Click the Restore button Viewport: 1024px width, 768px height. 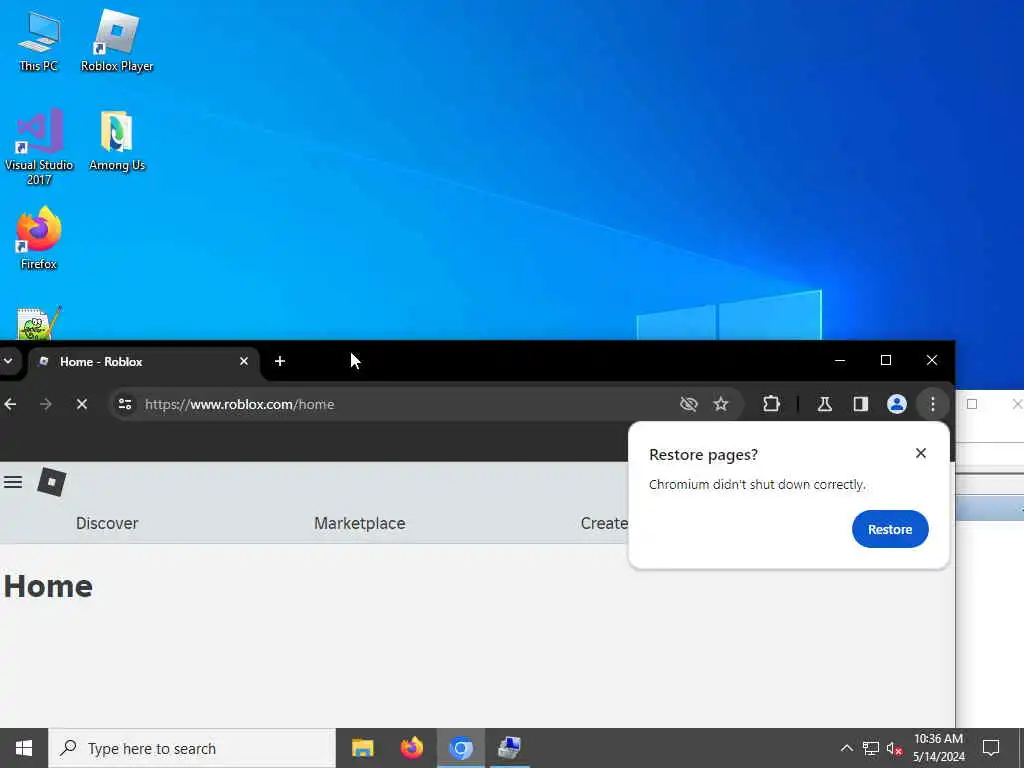click(890, 529)
